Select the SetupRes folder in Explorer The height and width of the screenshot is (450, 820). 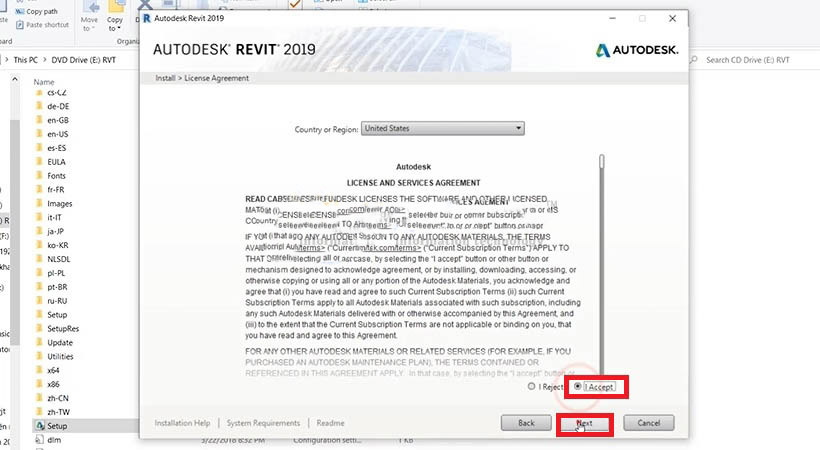(63, 329)
